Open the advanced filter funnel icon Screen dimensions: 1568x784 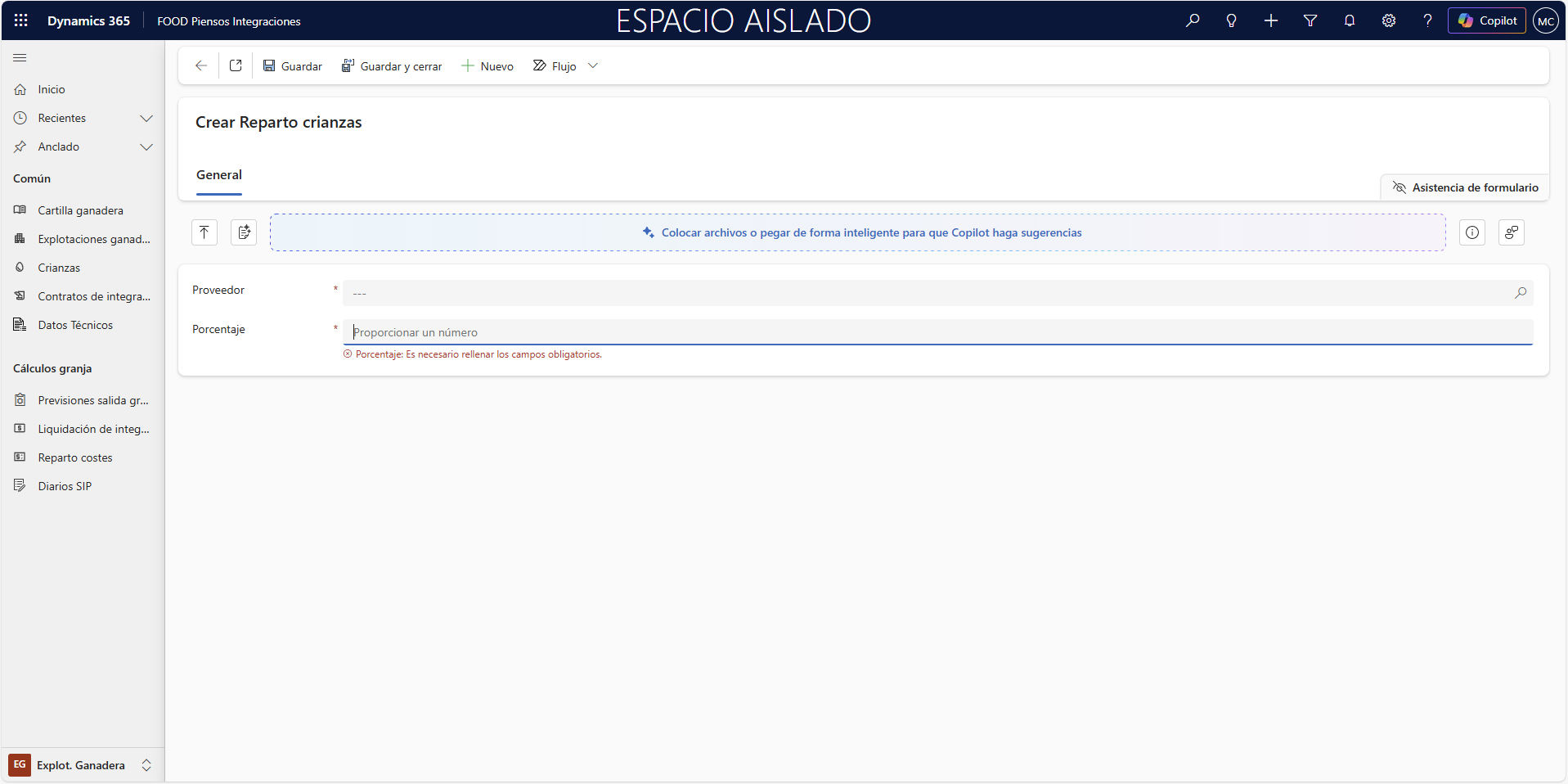[x=1310, y=20]
